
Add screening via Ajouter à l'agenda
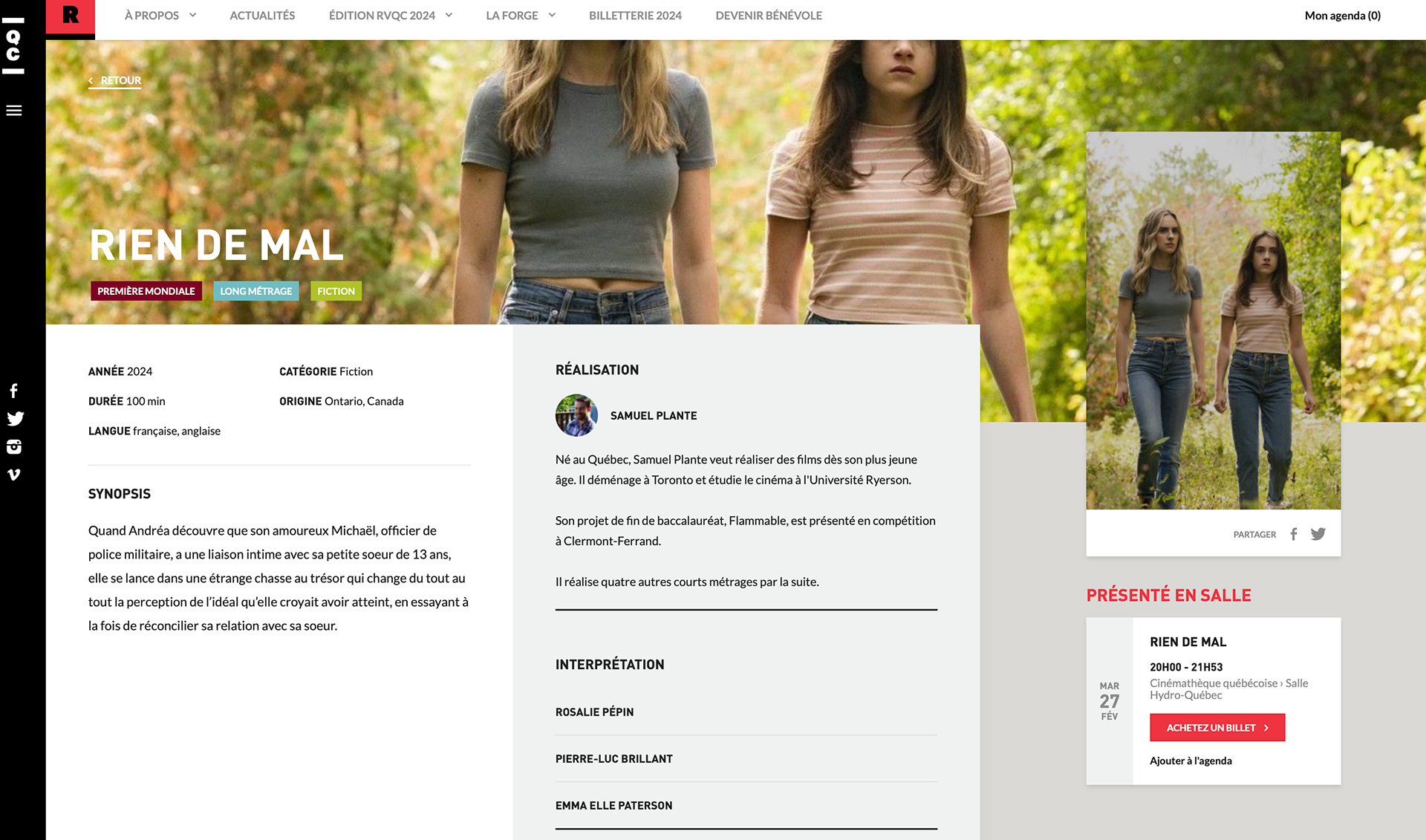[1191, 761]
